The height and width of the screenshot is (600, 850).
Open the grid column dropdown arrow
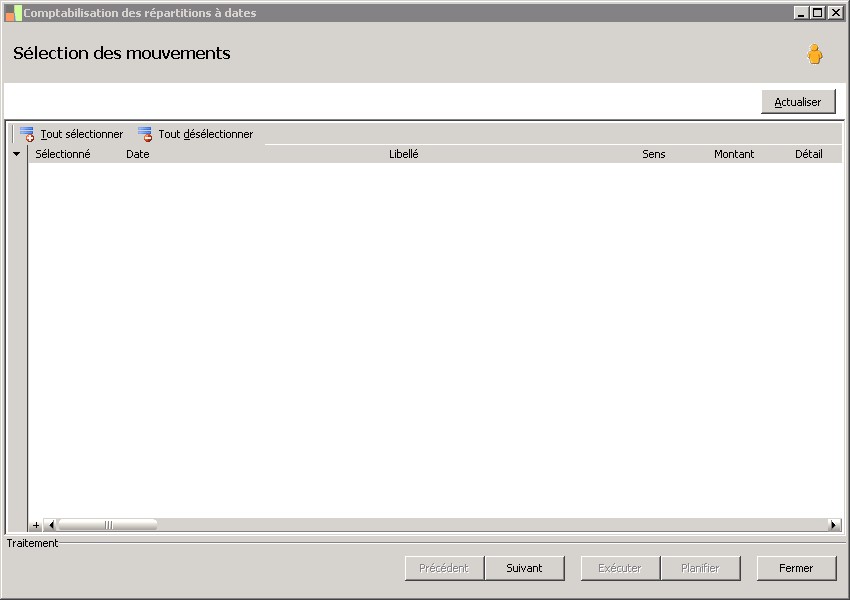(x=16, y=154)
